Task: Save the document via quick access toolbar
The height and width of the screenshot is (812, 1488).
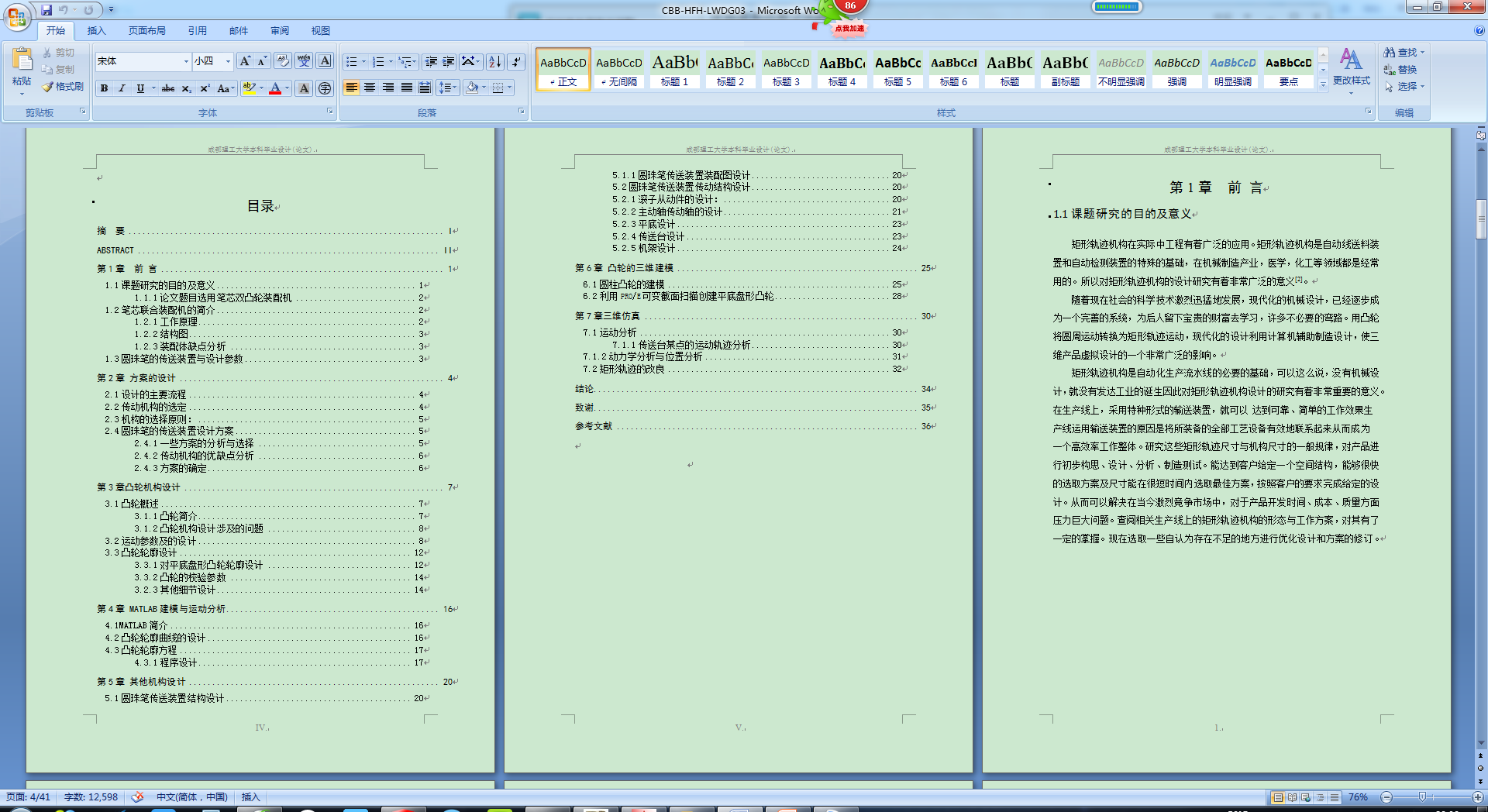Action: (46, 10)
